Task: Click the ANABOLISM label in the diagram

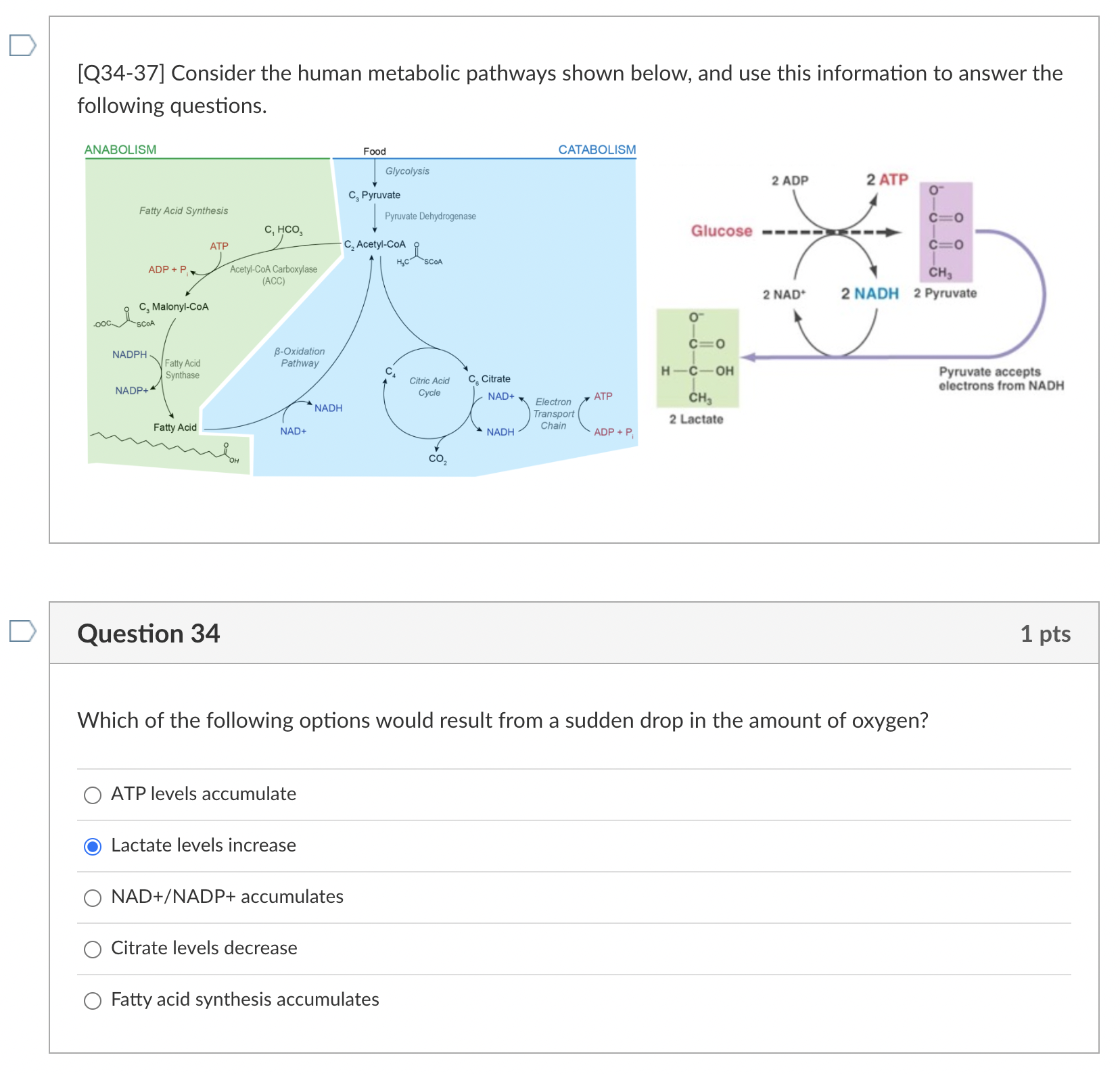Action: pyautogui.click(x=120, y=149)
